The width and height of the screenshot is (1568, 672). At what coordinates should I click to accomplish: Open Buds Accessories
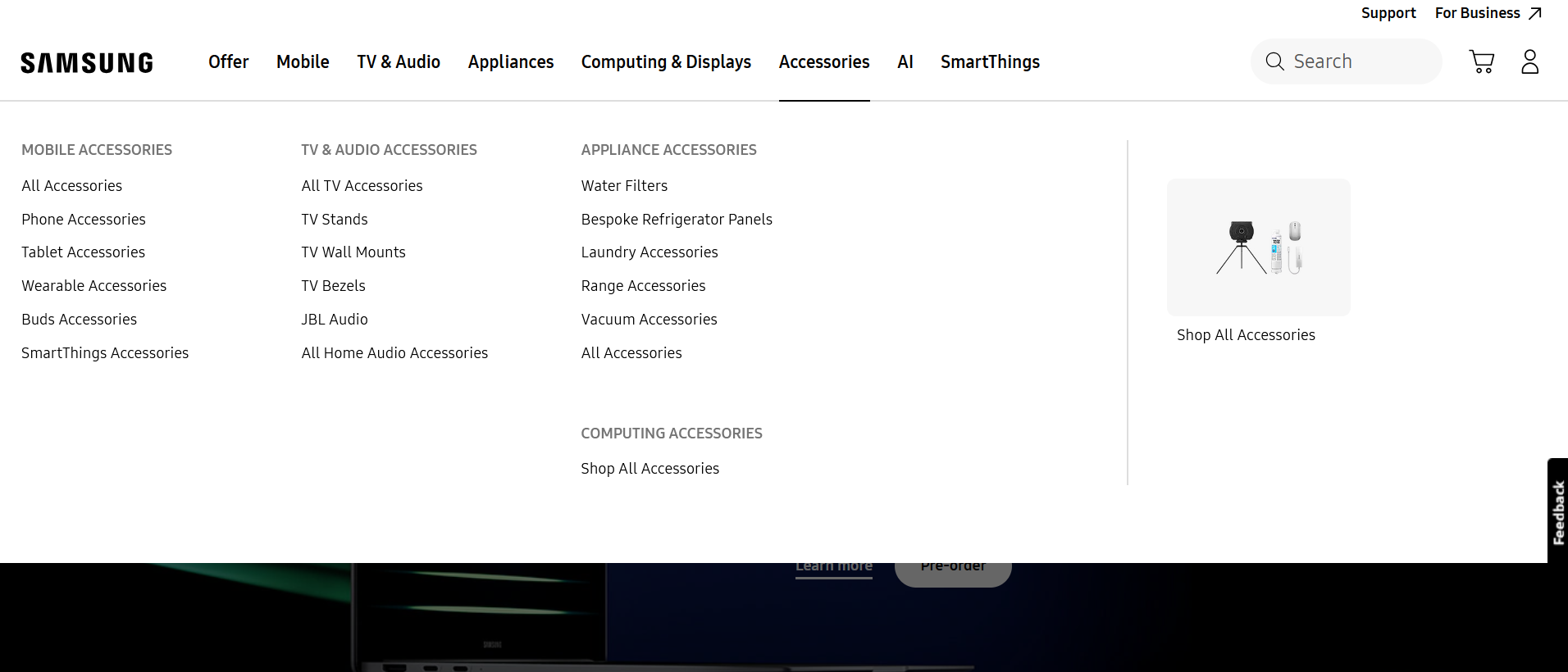(80, 320)
